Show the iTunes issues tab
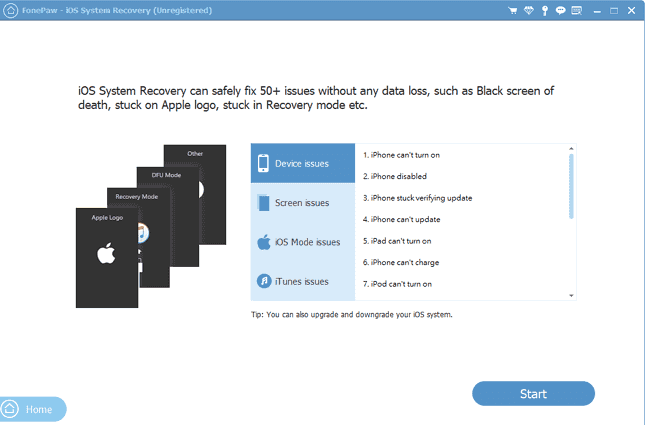Image resolution: width=645 pixels, height=425 pixels. point(303,282)
